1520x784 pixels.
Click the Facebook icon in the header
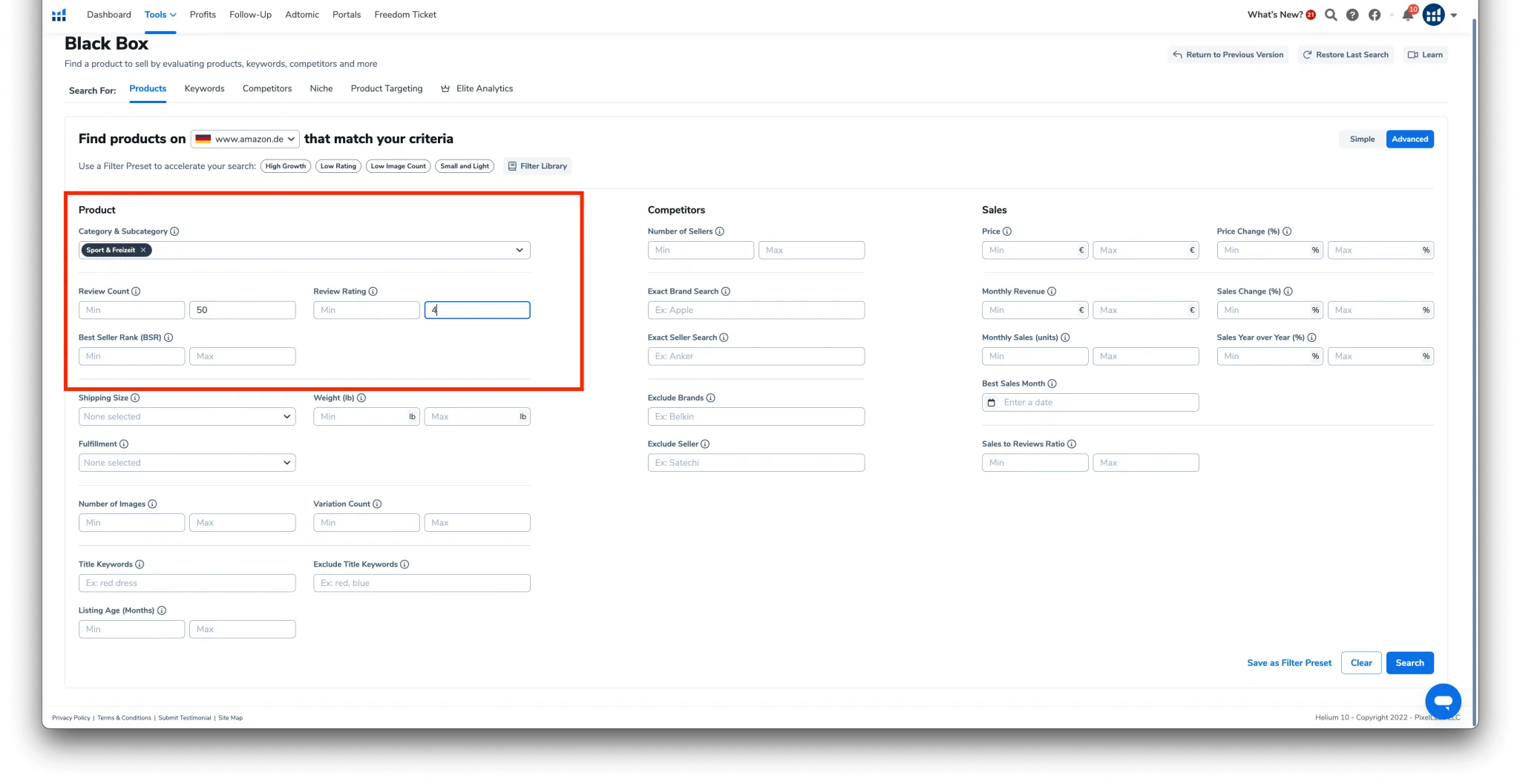1375,15
